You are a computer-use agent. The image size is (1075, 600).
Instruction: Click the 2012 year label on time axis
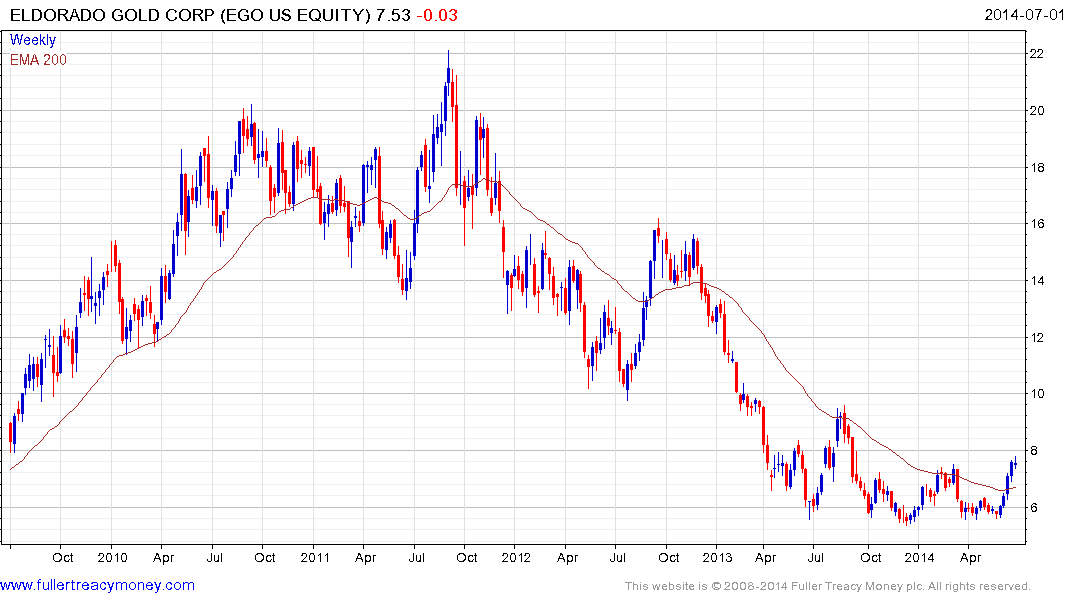pos(516,557)
